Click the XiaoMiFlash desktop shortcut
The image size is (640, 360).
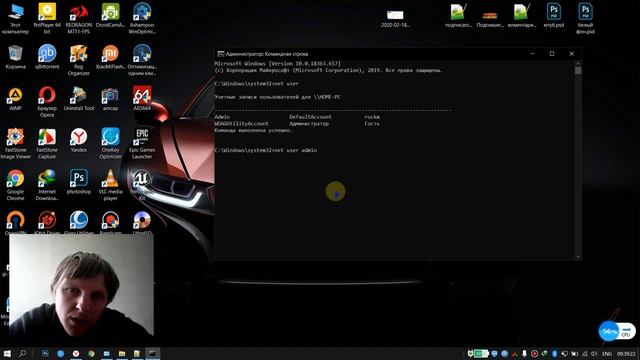tap(110, 57)
